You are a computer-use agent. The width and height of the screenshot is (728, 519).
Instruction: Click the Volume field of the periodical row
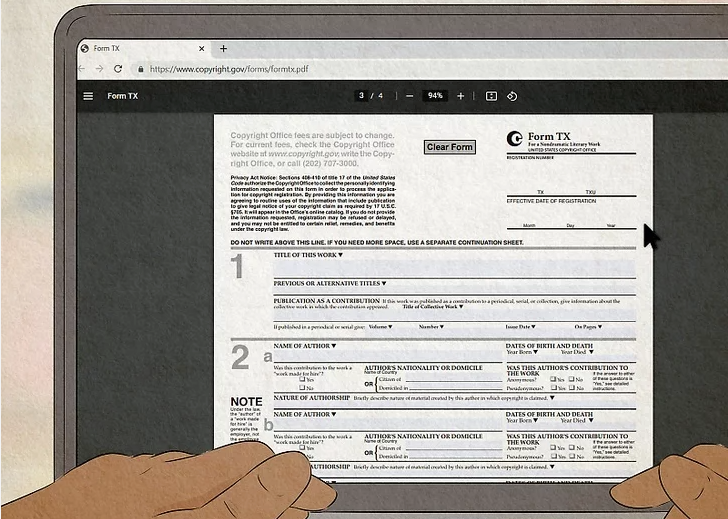click(x=390, y=332)
